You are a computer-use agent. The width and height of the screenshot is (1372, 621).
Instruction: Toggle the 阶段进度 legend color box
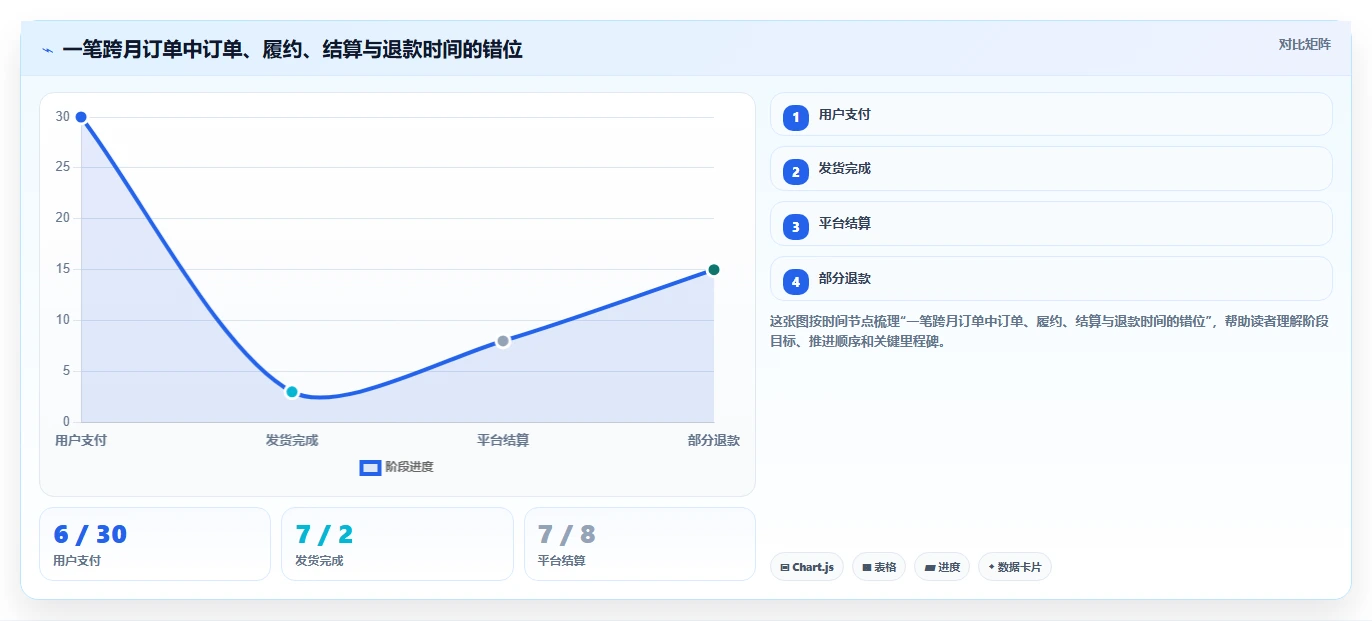tap(370, 467)
